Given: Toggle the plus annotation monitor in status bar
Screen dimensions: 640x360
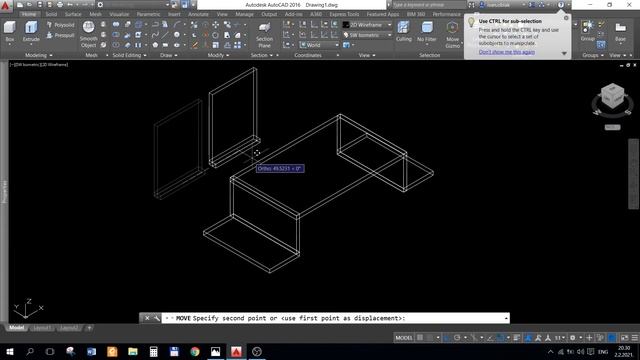Looking at the screenshot, I should pos(589,338).
